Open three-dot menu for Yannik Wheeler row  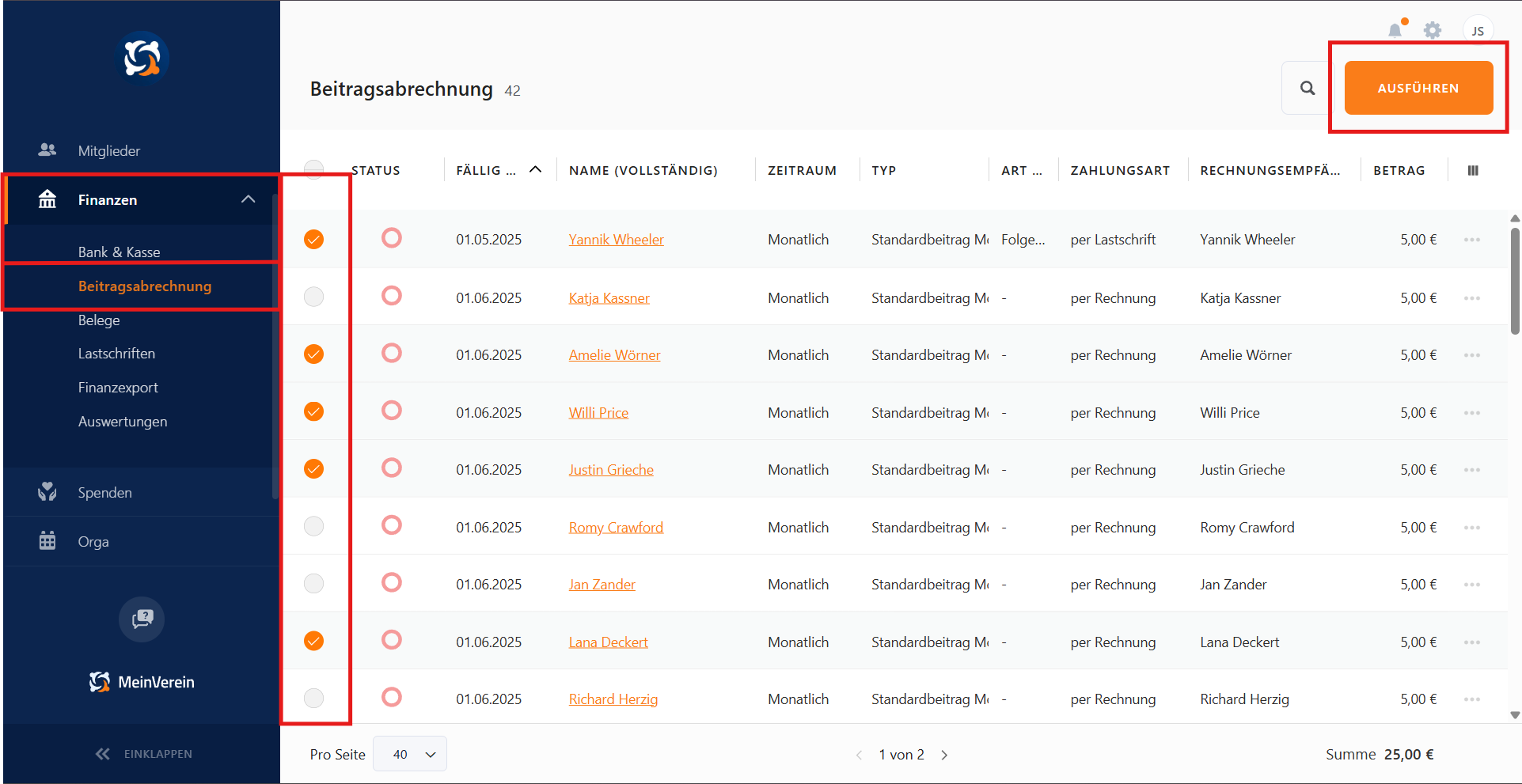[x=1471, y=240]
